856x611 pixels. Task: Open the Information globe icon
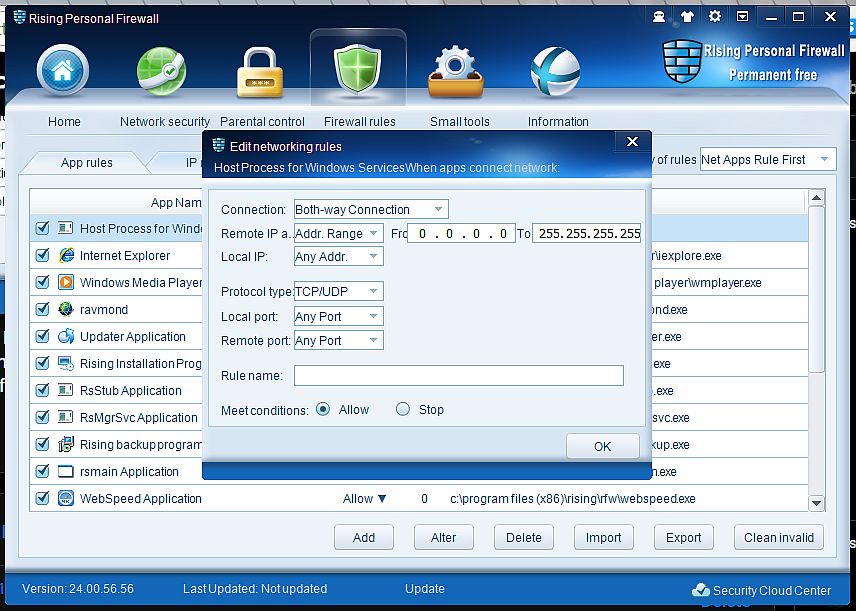[x=555, y=72]
